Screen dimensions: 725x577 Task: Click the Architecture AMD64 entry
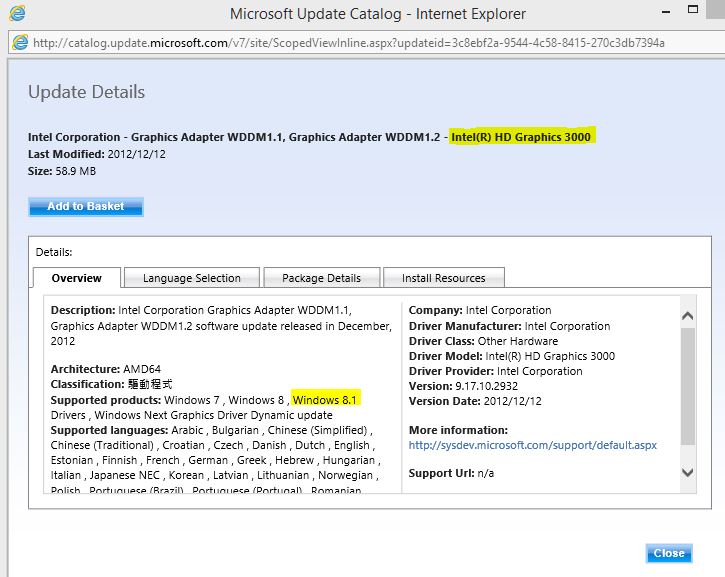106,369
